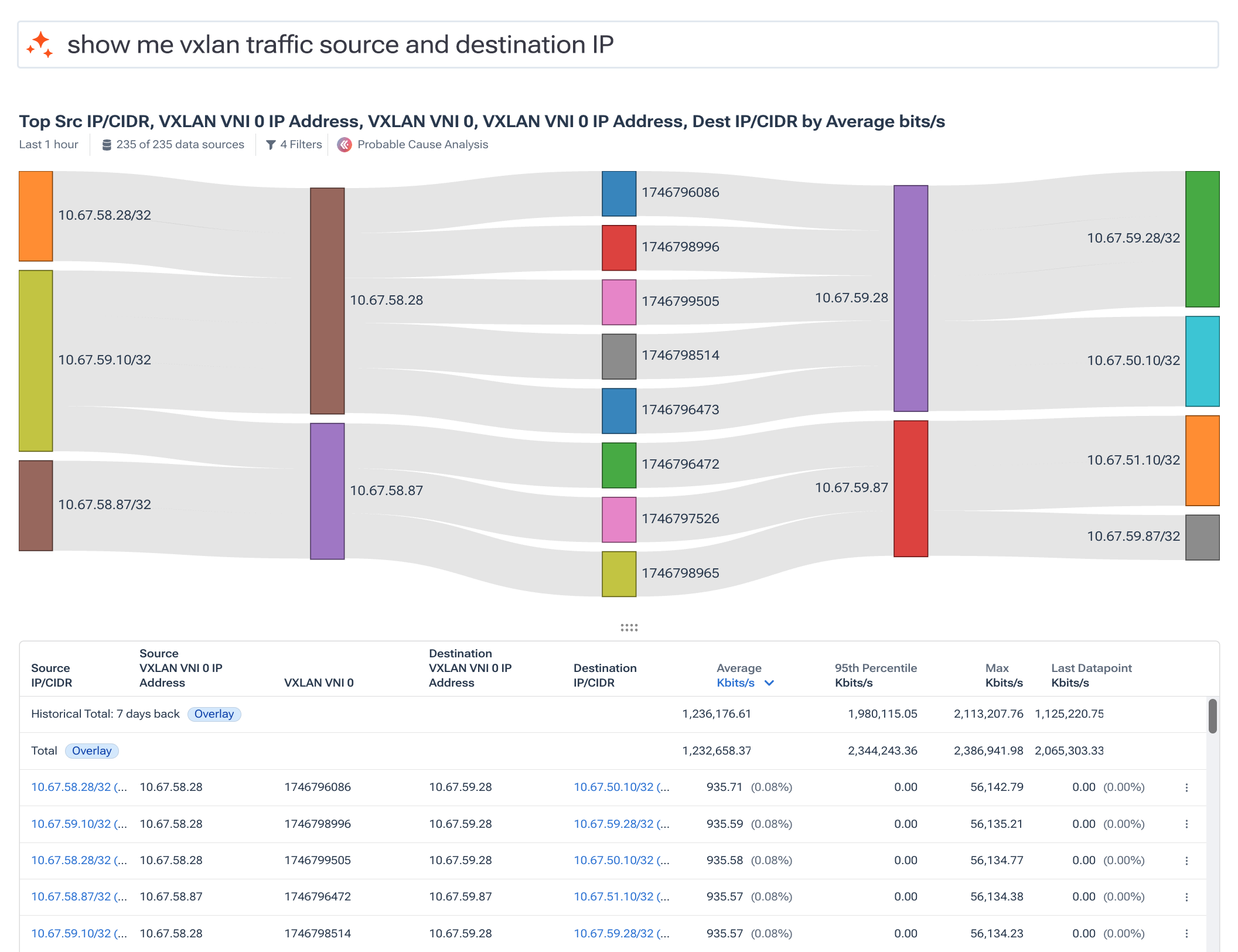Open the Last 1 hour time range selector
Screen dimensions: 1238x952
(x=49, y=144)
